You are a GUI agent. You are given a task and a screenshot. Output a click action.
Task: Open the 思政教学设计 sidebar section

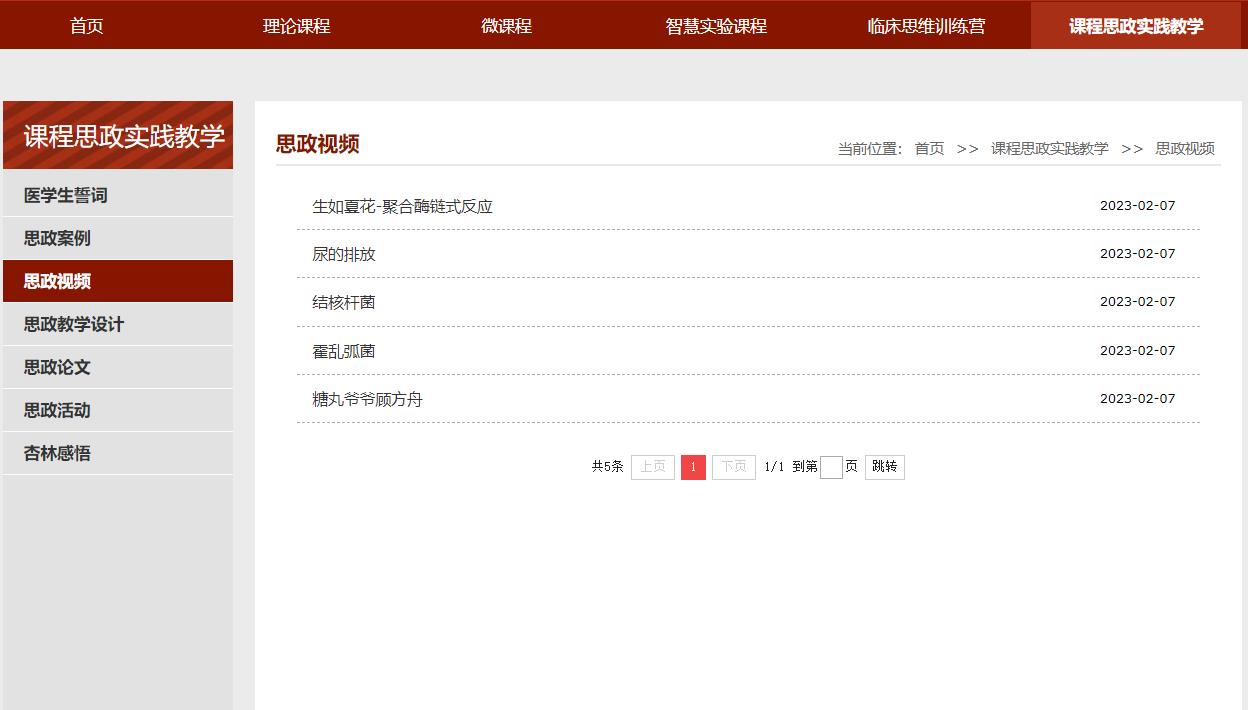73,323
